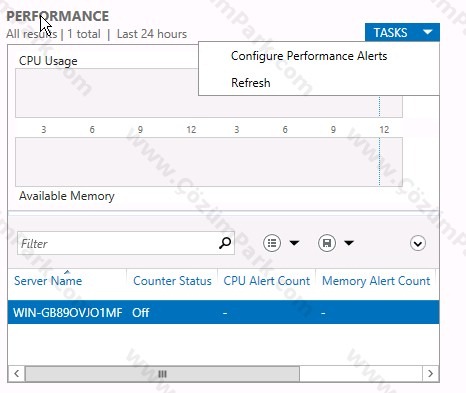Open the TASKS dropdown menu
The width and height of the screenshot is (466, 393).
pos(402,32)
